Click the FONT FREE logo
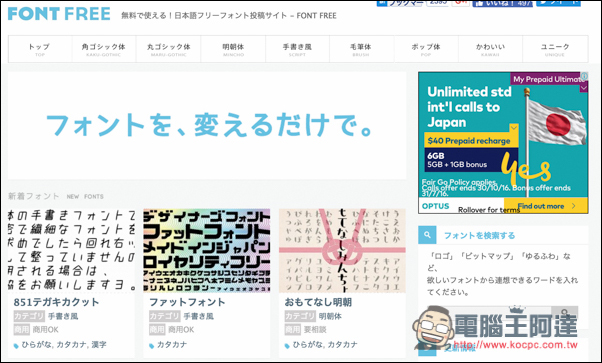 59,14
